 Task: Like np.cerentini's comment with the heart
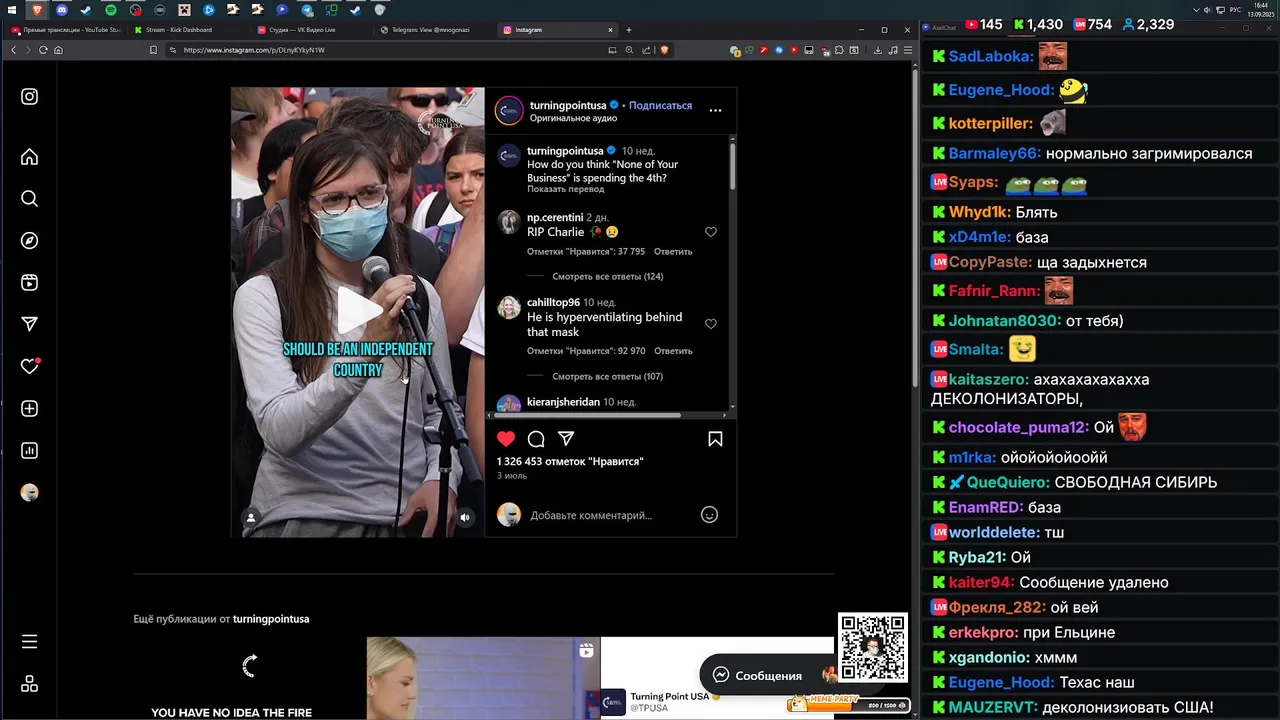point(711,232)
